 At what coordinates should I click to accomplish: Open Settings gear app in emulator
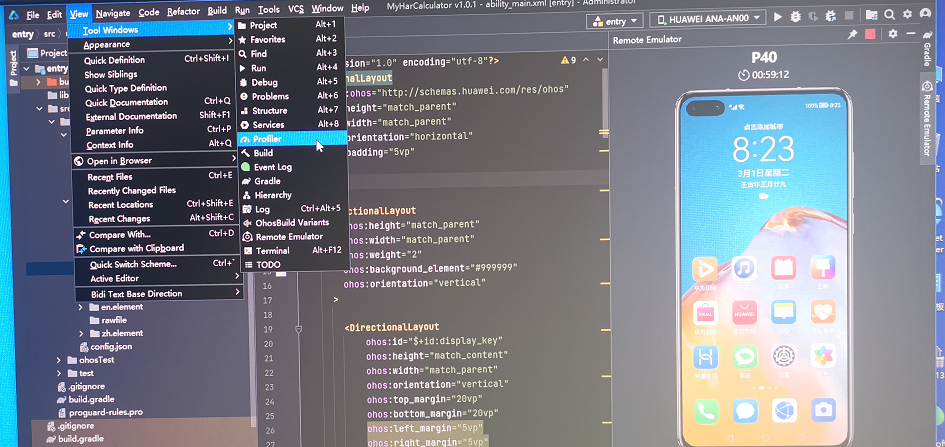(784, 356)
